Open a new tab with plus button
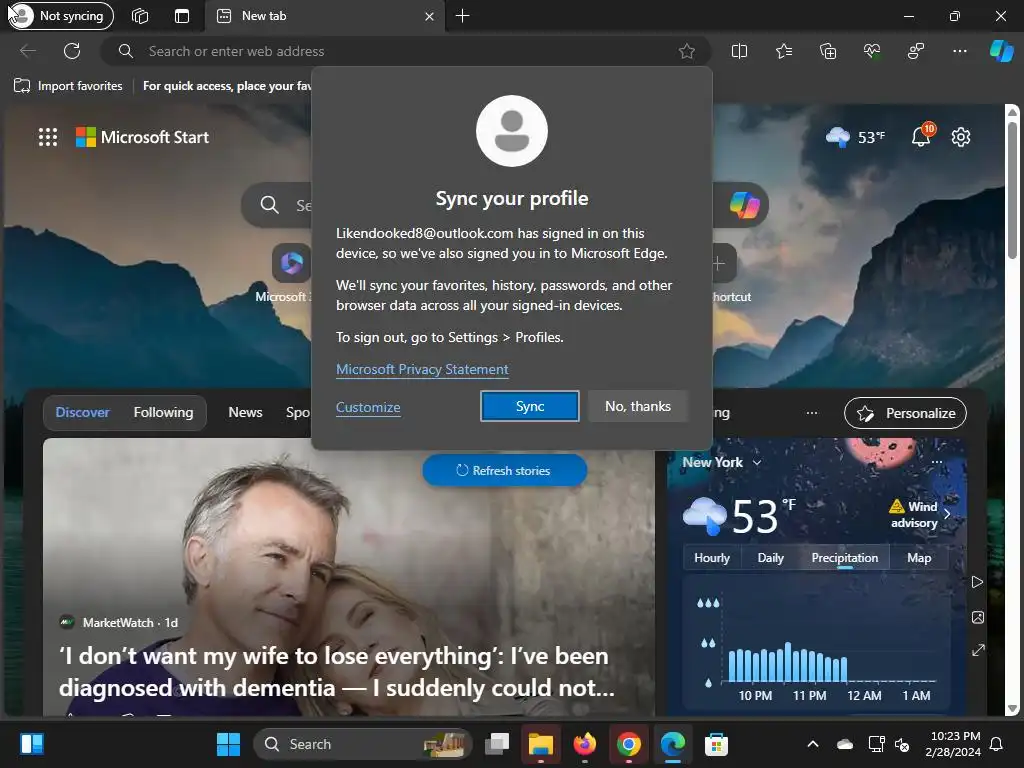The width and height of the screenshot is (1024, 768). click(x=462, y=16)
